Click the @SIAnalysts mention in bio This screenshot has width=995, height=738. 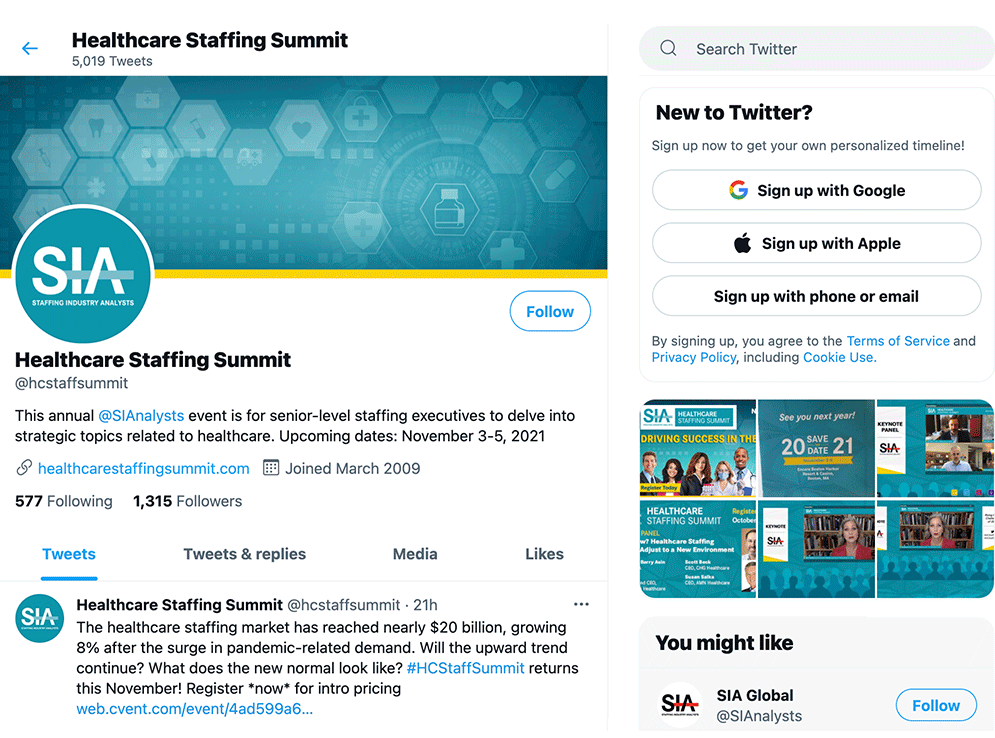point(141,415)
